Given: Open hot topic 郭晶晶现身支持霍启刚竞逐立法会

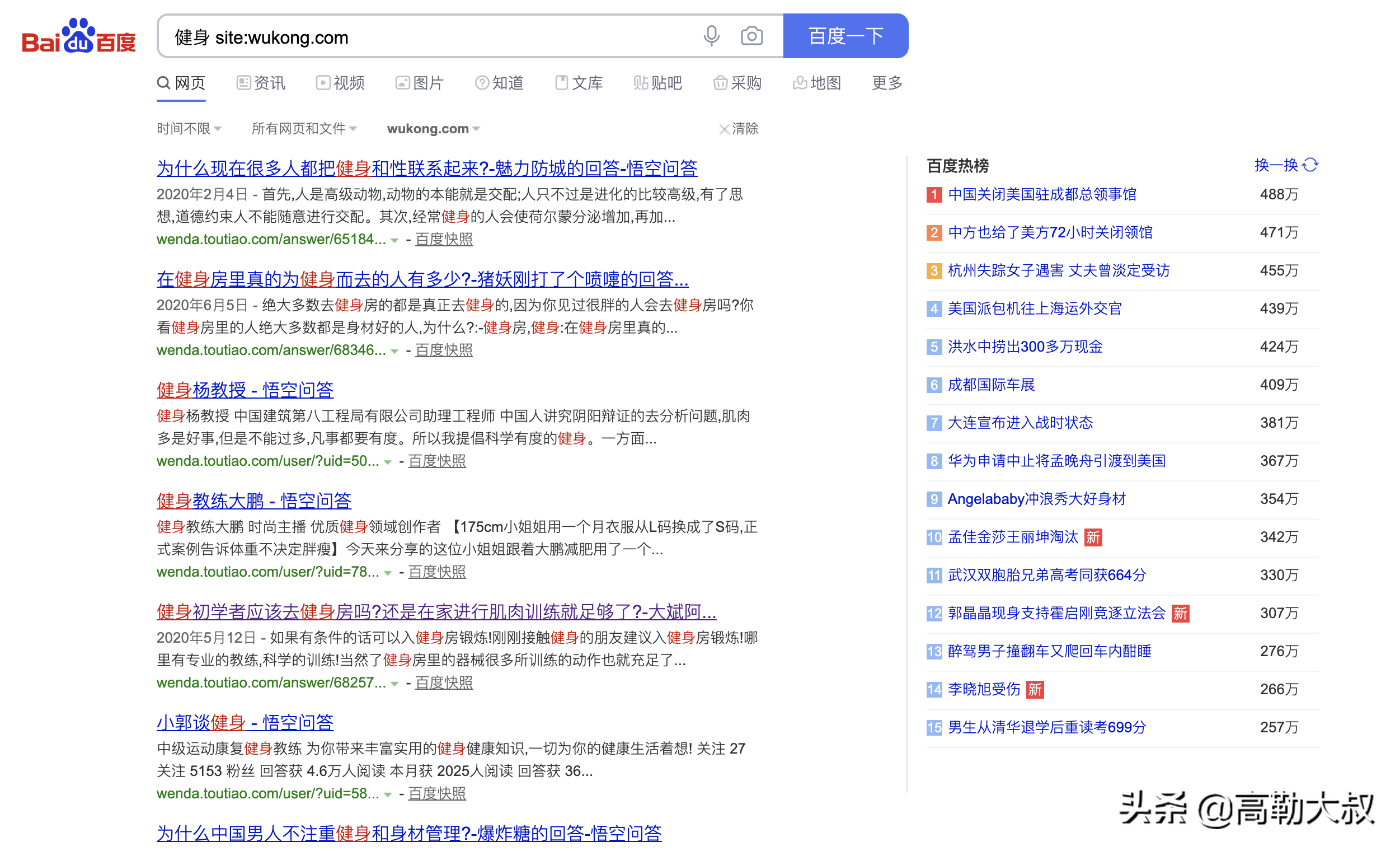Looking at the screenshot, I should (1056, 613).
